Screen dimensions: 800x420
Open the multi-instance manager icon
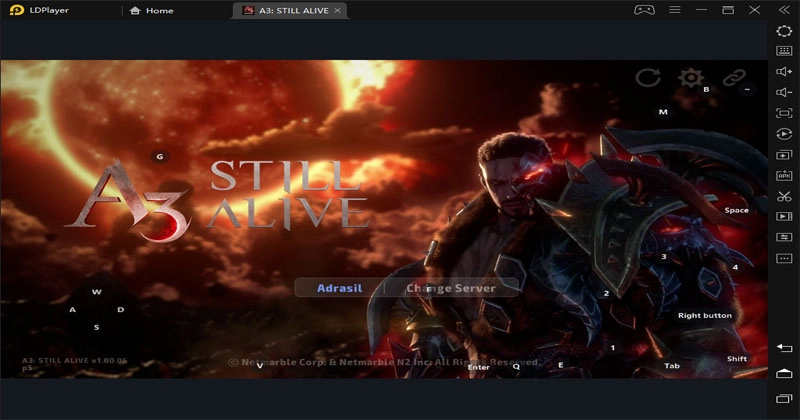(x=784, y=154)
